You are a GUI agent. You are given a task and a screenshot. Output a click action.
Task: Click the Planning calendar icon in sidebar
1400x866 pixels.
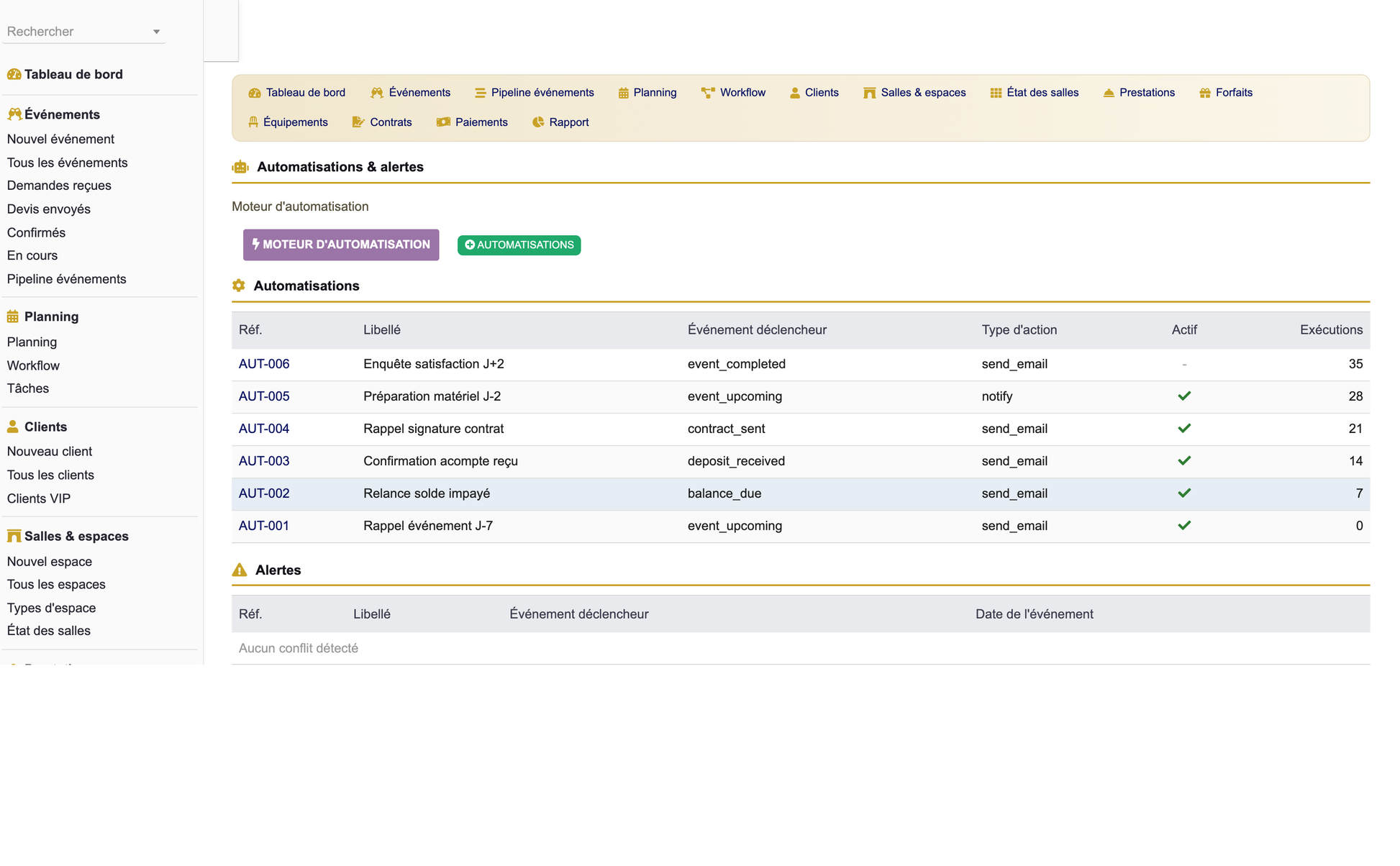13,316
